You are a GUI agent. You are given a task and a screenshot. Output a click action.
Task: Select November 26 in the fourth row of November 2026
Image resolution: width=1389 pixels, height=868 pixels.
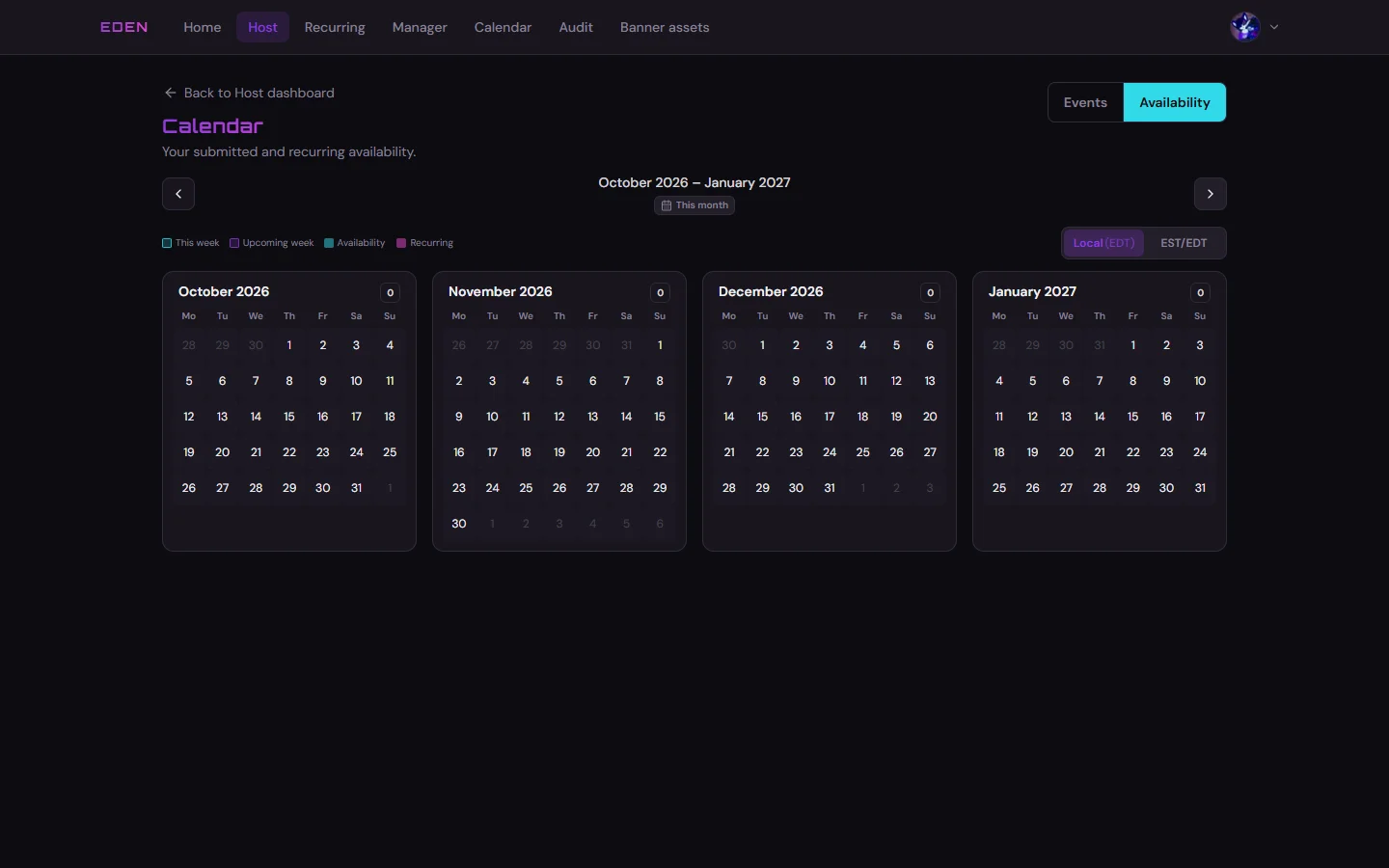click(x=559, y=488)
